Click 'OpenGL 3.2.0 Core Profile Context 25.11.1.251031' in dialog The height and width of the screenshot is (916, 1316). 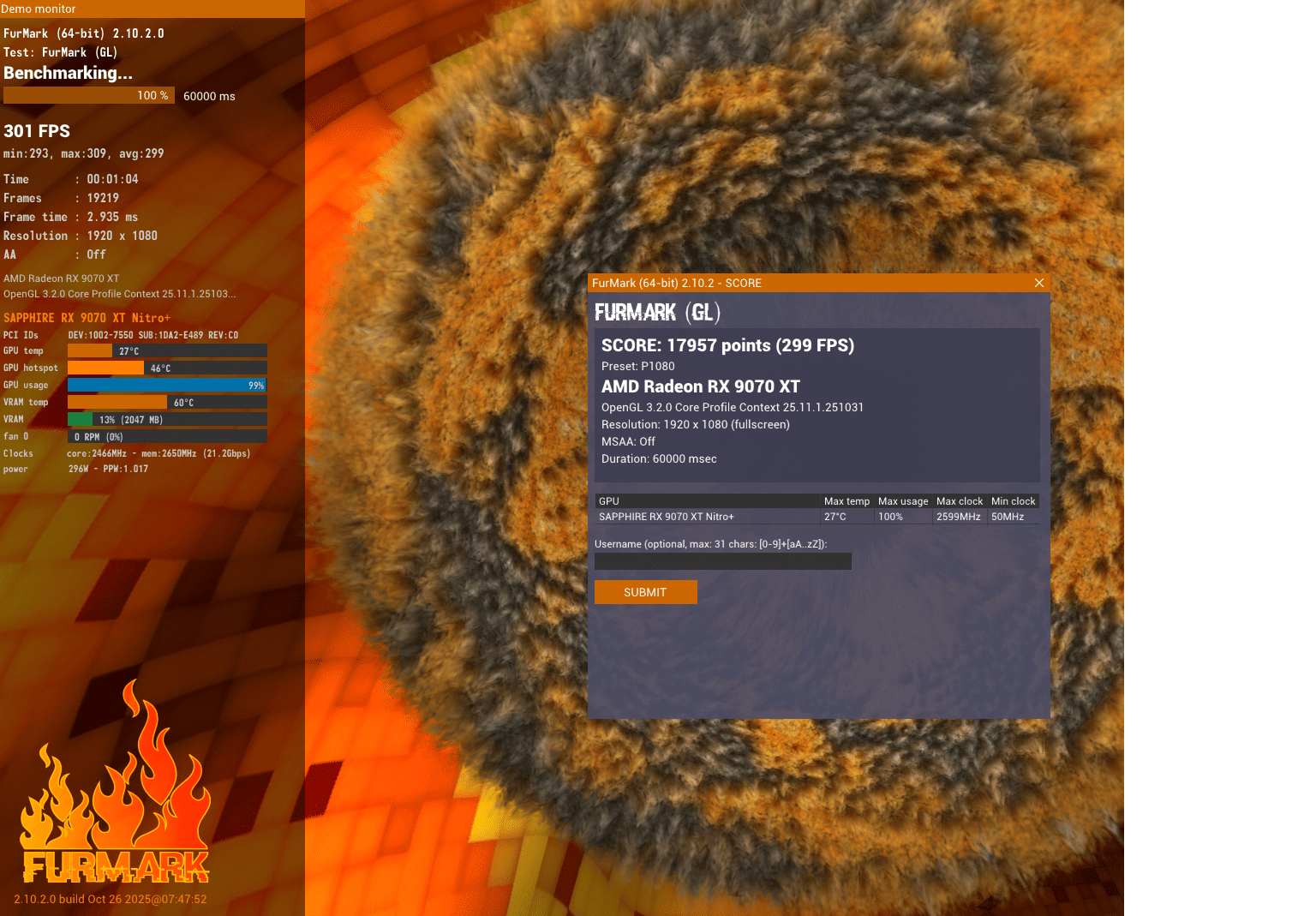pos(733,407)
